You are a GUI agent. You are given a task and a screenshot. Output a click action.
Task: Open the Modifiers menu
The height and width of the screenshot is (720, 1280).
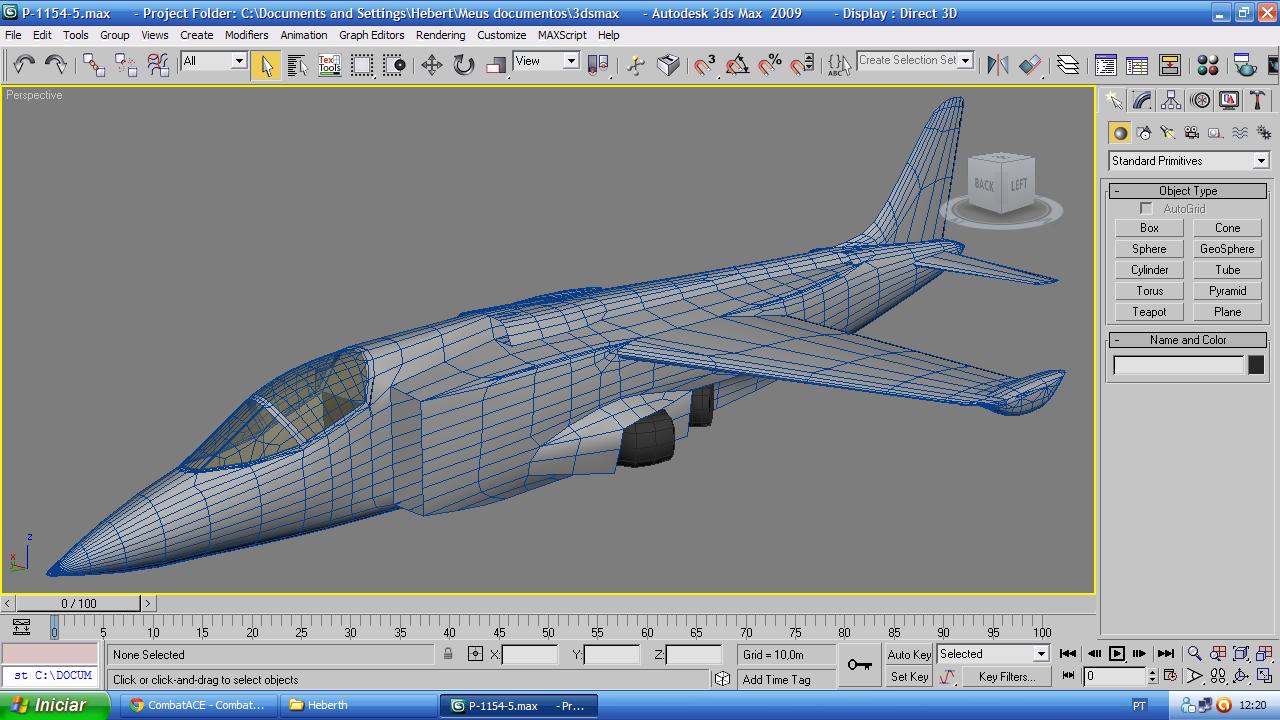246,35
